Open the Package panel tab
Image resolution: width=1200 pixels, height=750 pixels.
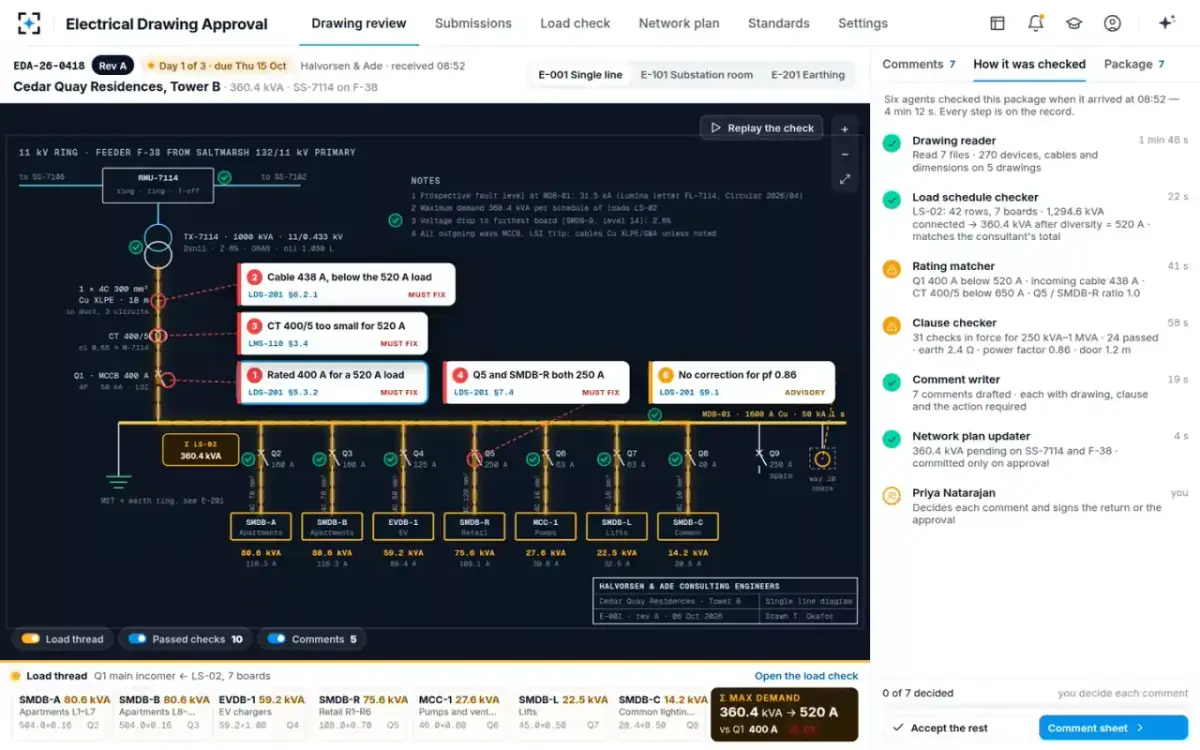tap(1134, 64)
